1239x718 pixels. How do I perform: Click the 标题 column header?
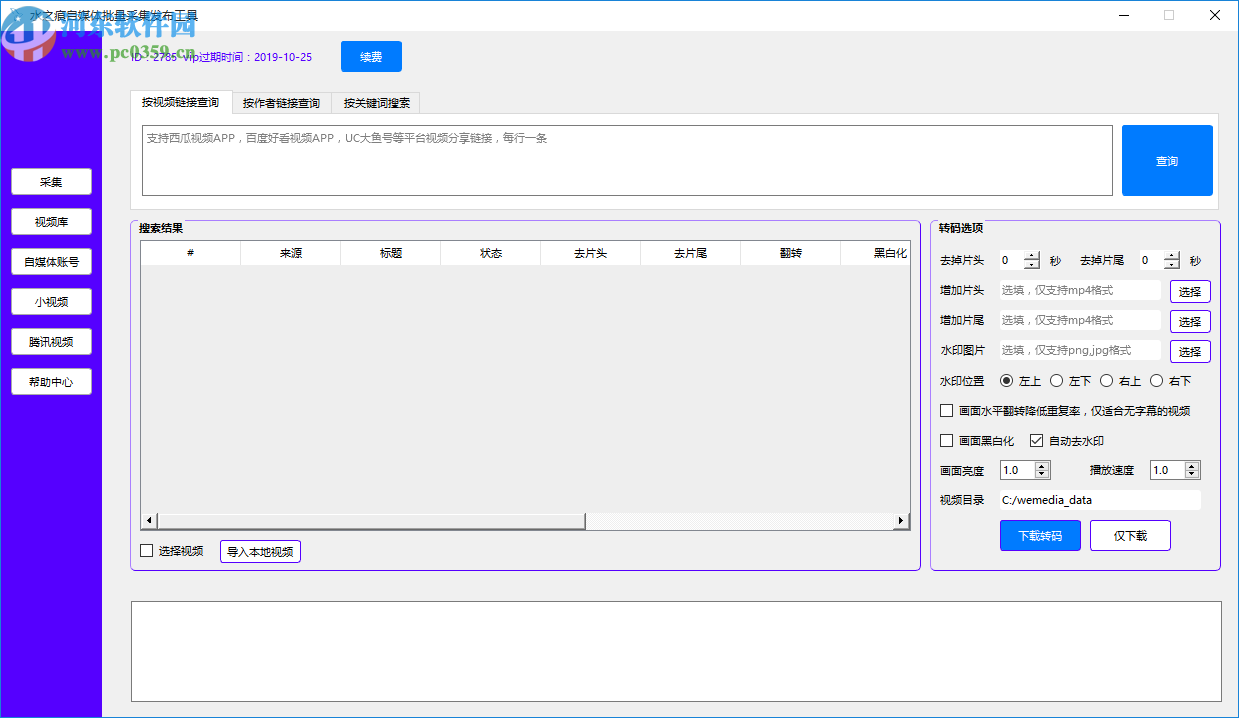[390, 253]
